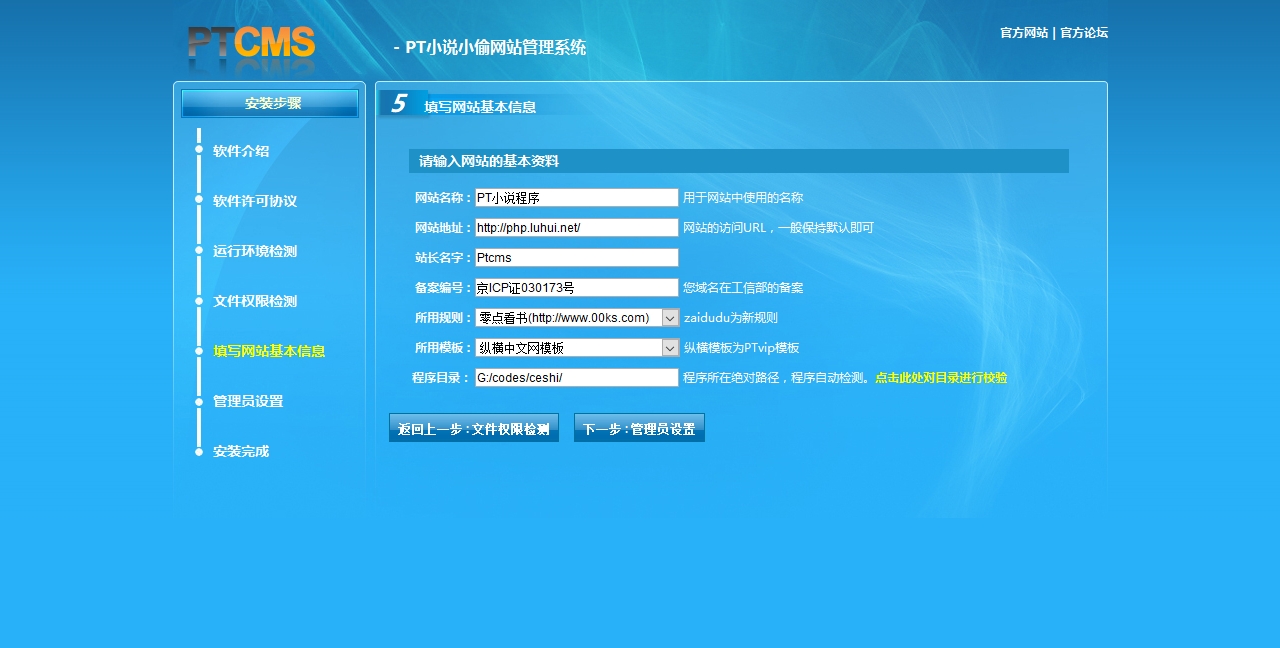Click the step number 5 badge
Viewport: 1280px width, 648px height.
[x=400, y=103]
